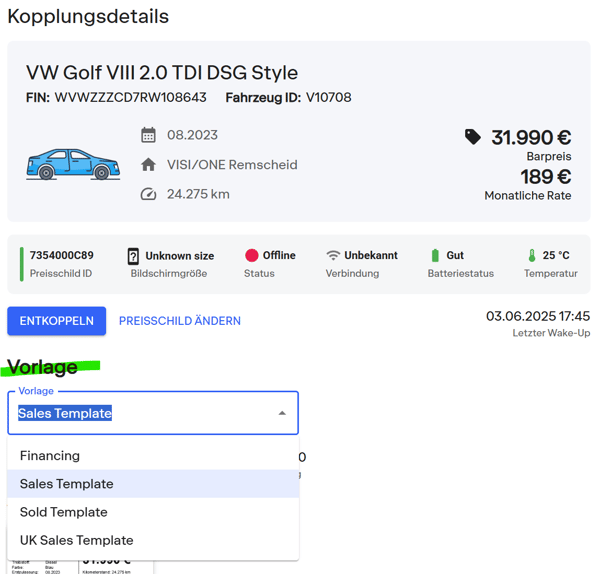Pick the Sold Template option
Viewport: 600px width, 574px height.
click(x=153, y=512)
